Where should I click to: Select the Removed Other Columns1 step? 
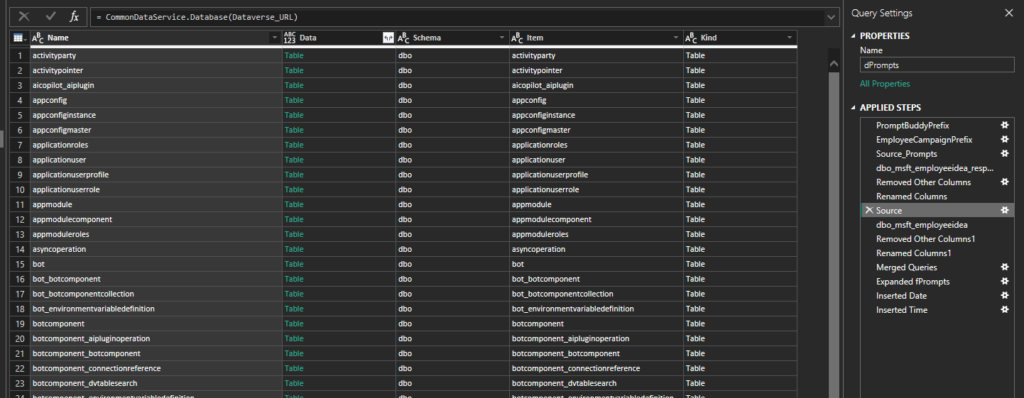[x=925, y=239]
